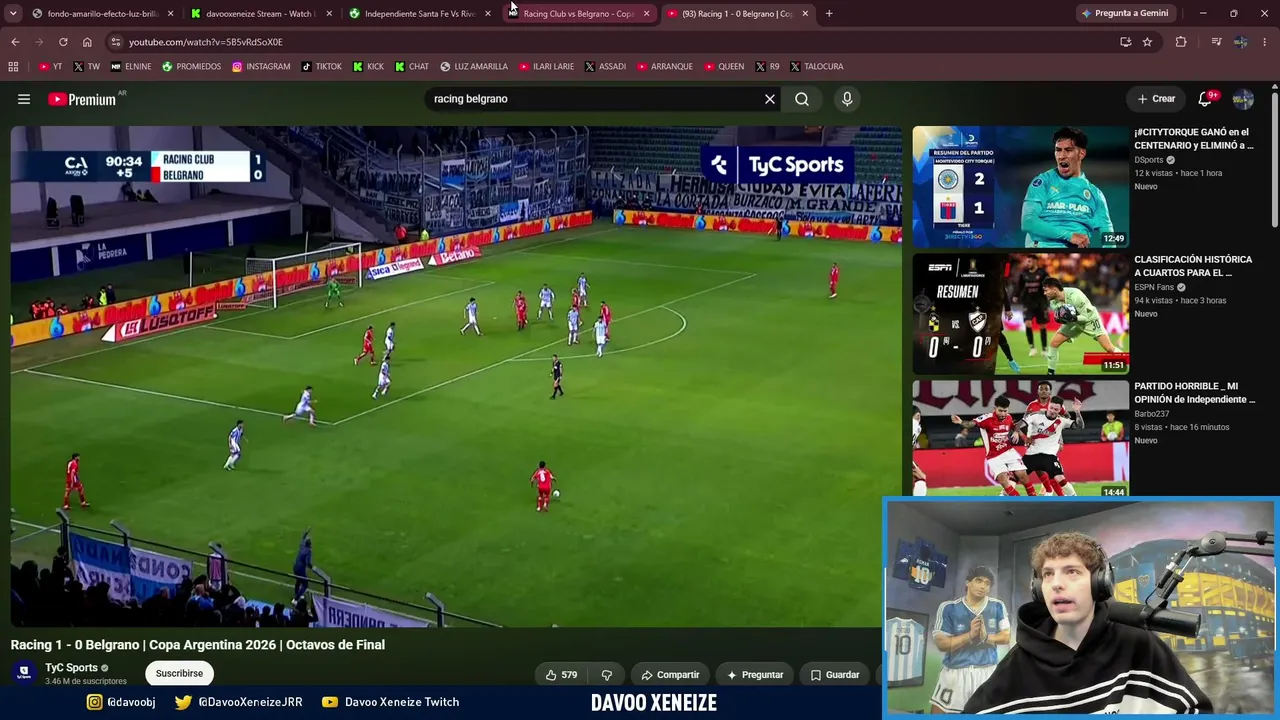Open the YouTube account avatar menu

(1243, 99)
